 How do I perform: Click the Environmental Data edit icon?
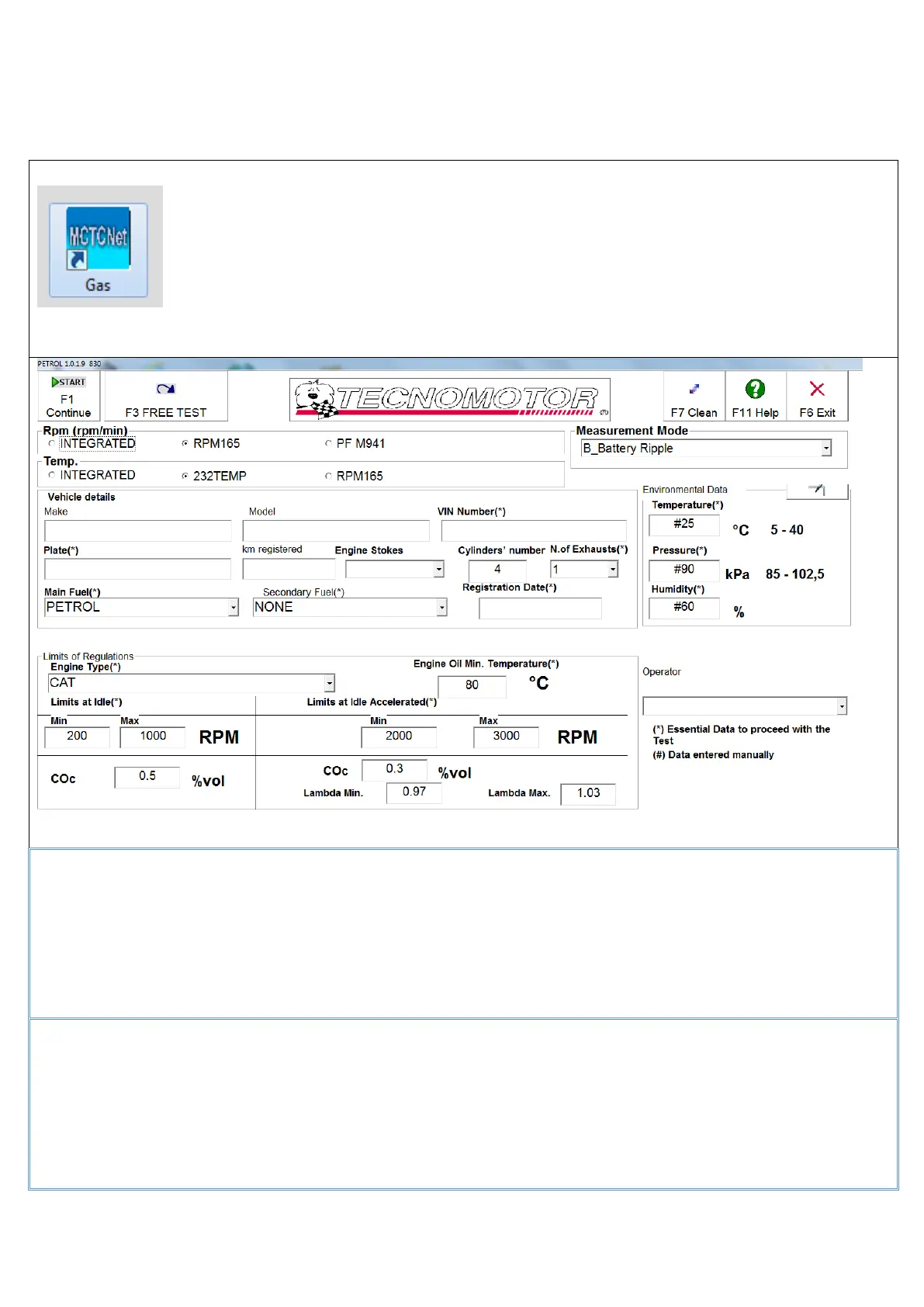click(x=817, y=491)
